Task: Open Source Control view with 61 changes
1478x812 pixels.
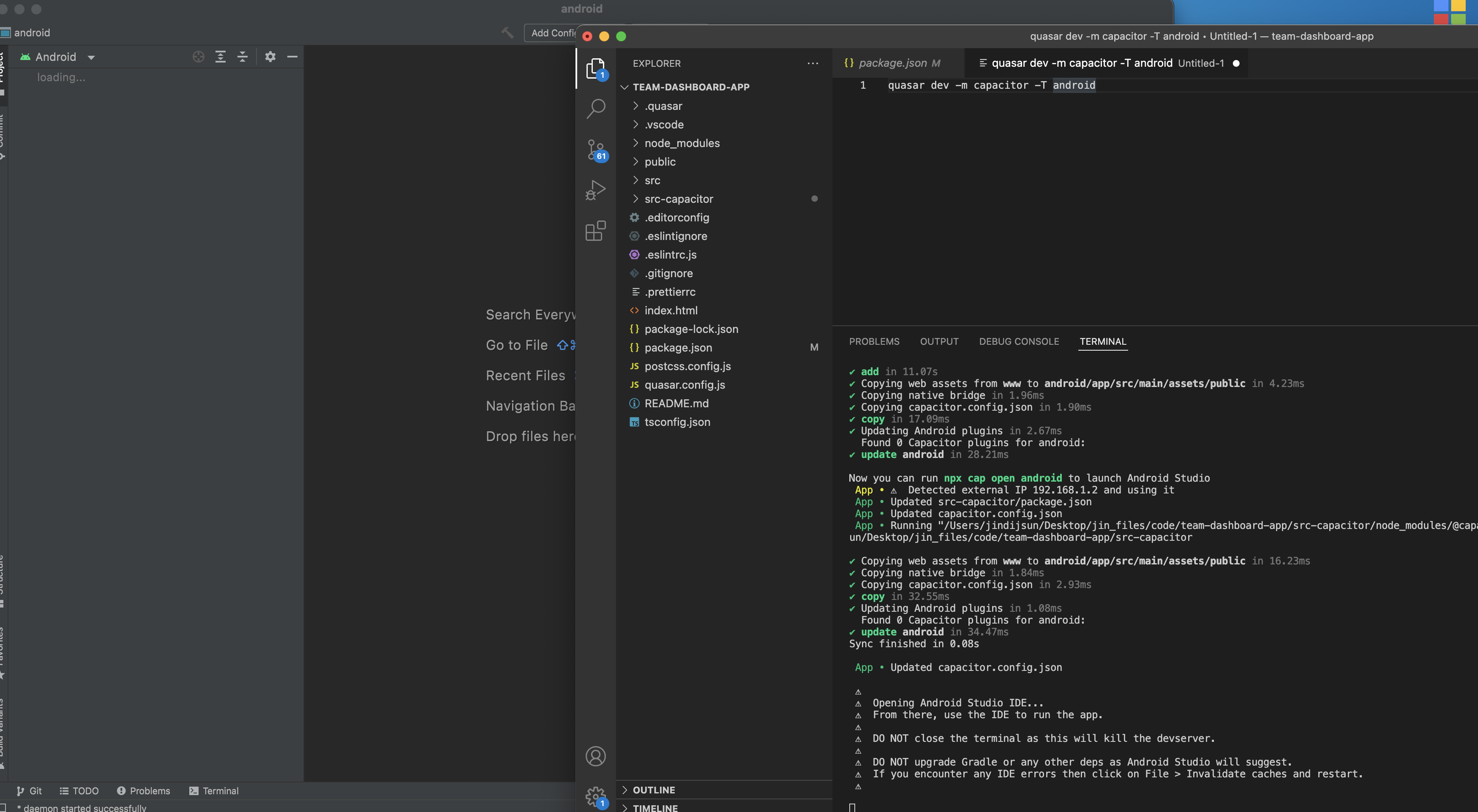Action: tap(596, 150)
